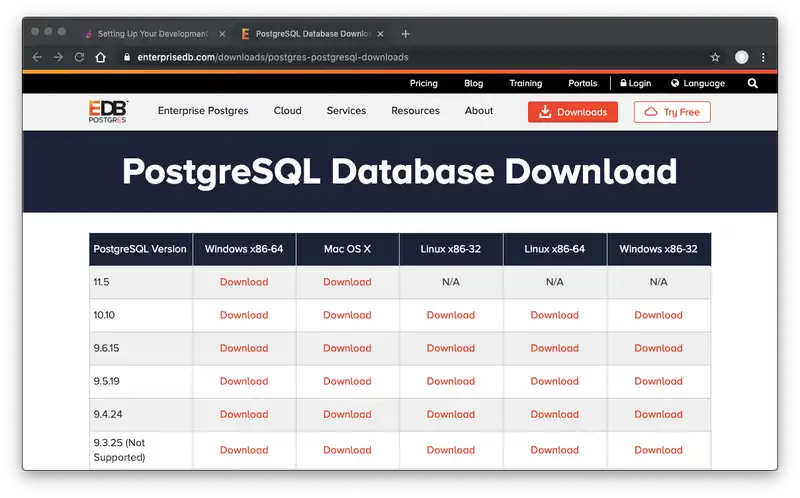Expand the Enterprise Postgres menu
Screen dimensions: 800x498
click(204, 111)
